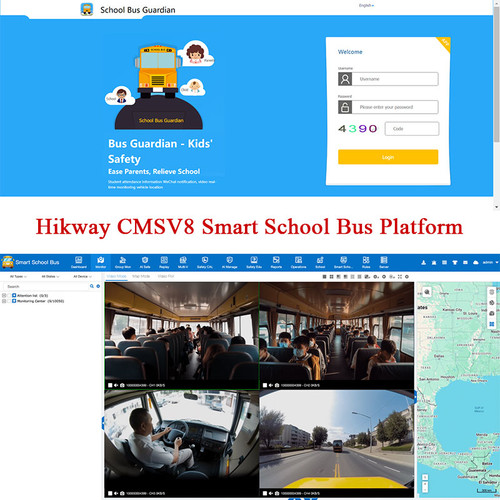500x500 pixels.
Task: Open the All States filter dropdown
Action: pyautogui.click(x=50, y=277)
